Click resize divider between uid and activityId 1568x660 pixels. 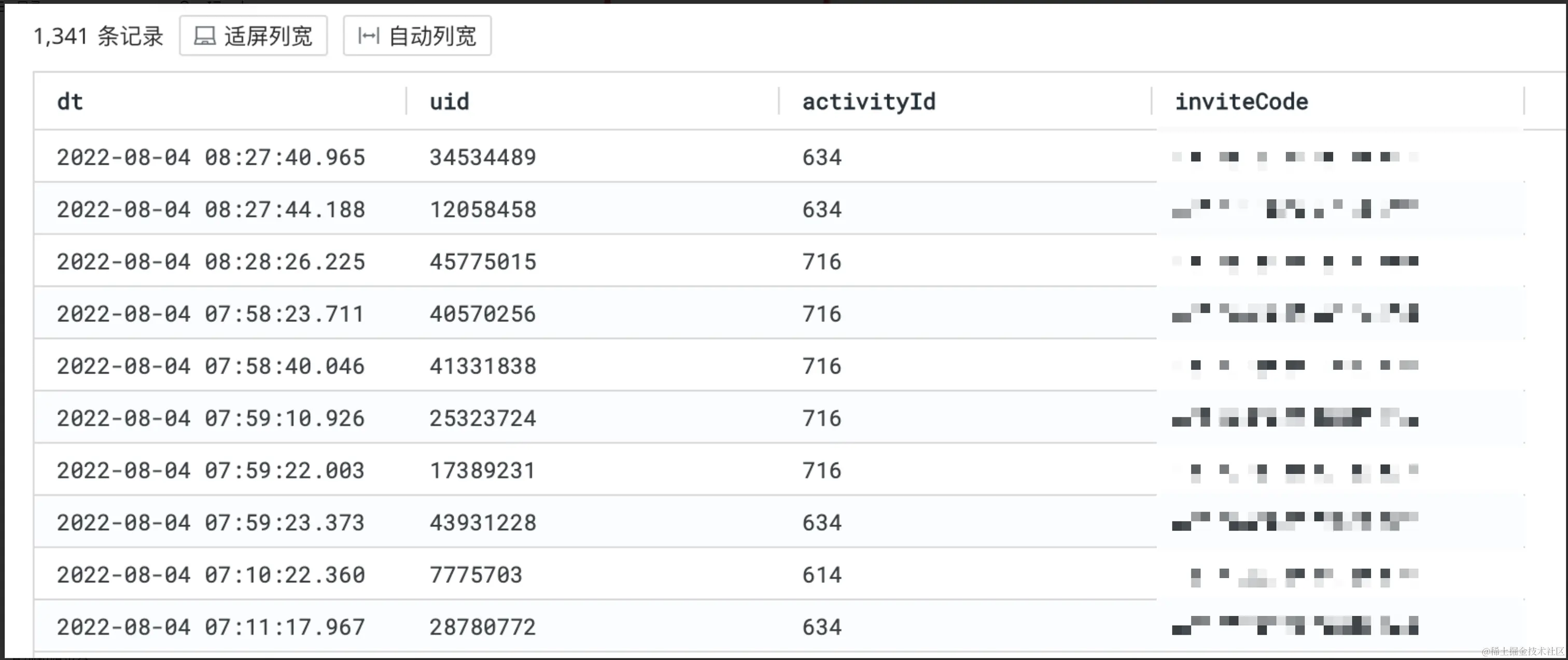[778, 101]
